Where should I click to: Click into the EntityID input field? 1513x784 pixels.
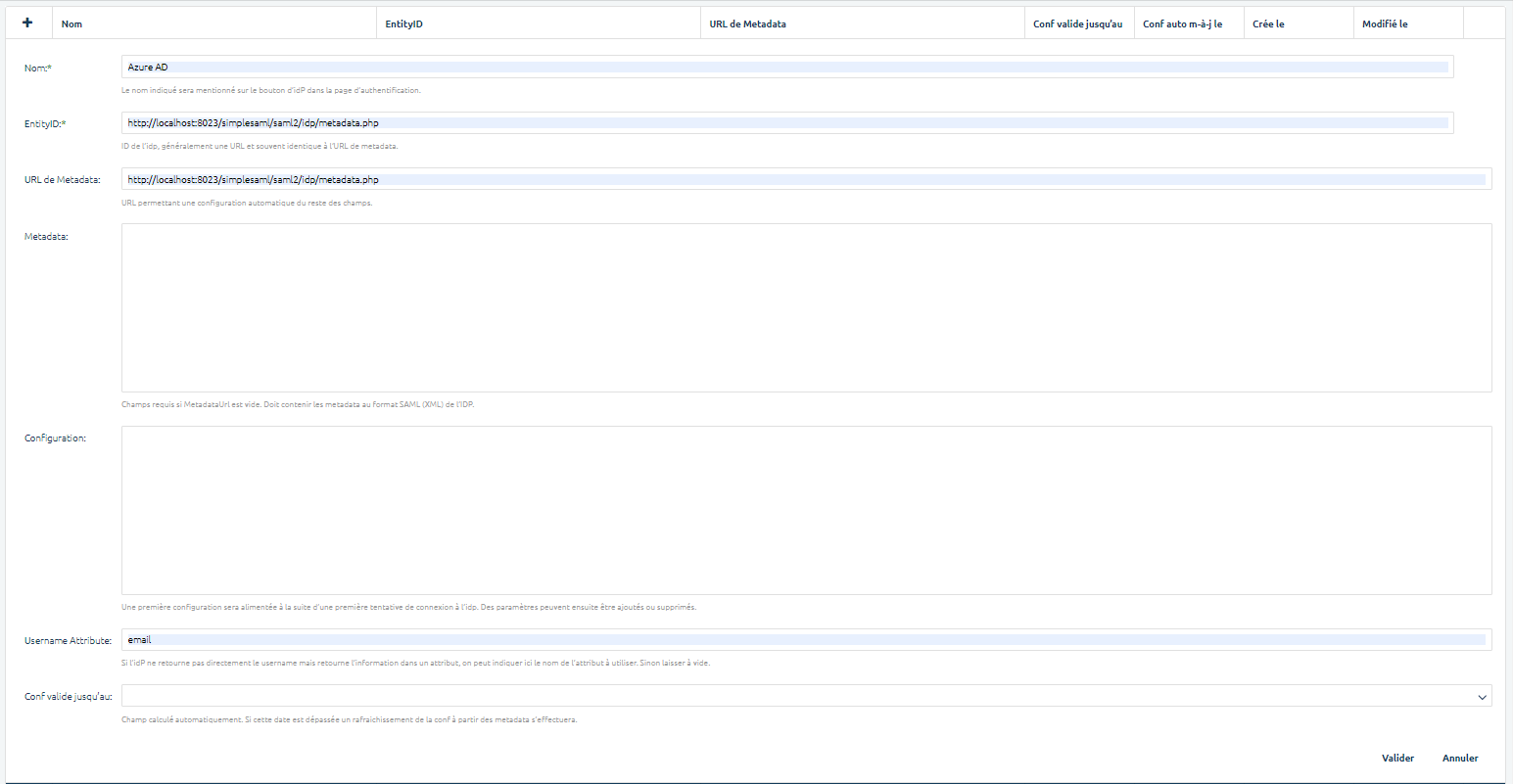[x=786, y=123]
